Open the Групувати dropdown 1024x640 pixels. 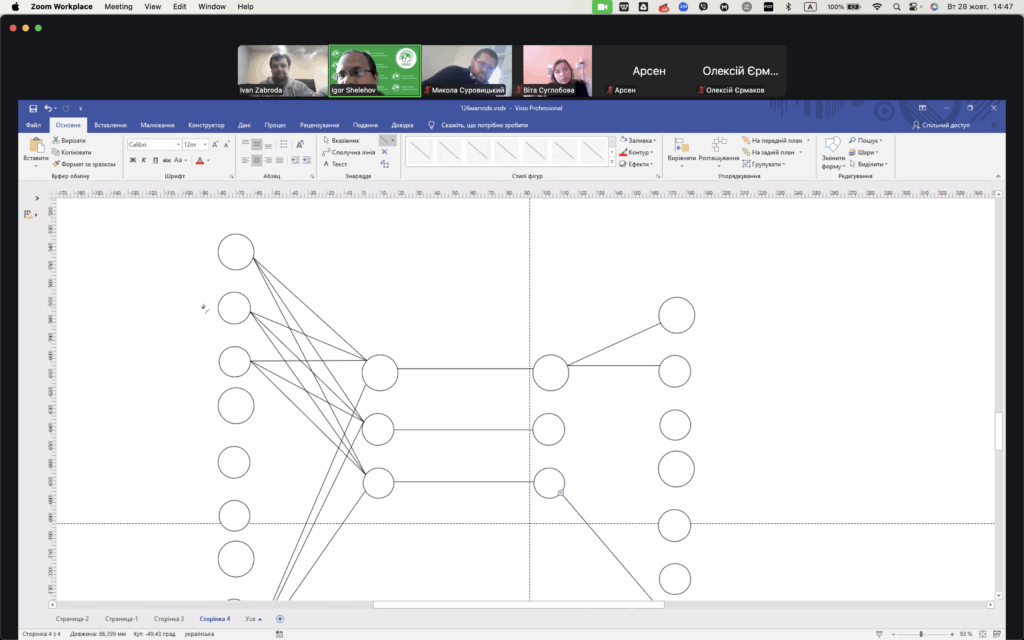pyautogui.click(x=765, y=164)
